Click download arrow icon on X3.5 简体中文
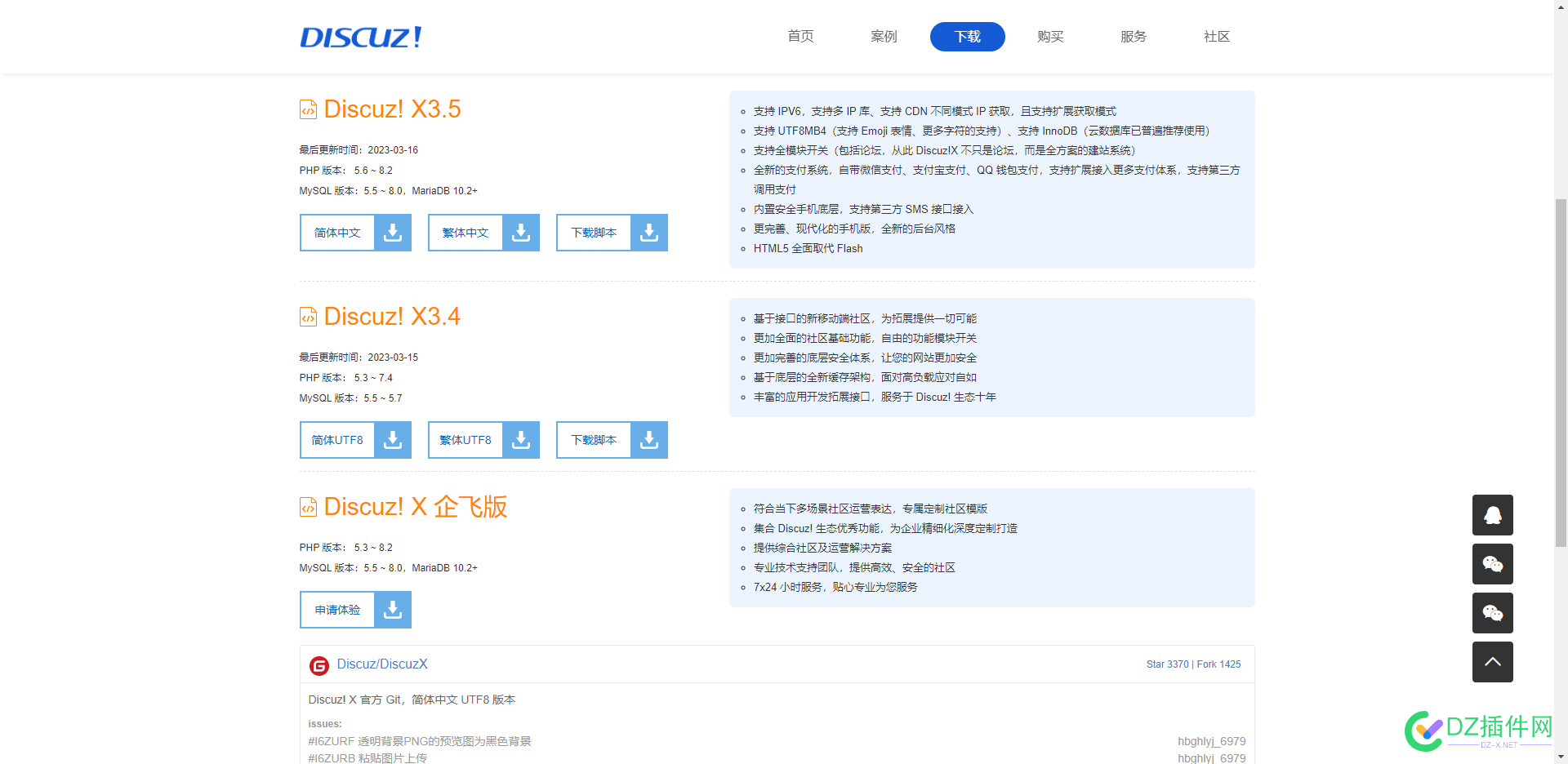The width and height of the screenshot is (1568, 764). pyautogui.click(x=393, y=233)
